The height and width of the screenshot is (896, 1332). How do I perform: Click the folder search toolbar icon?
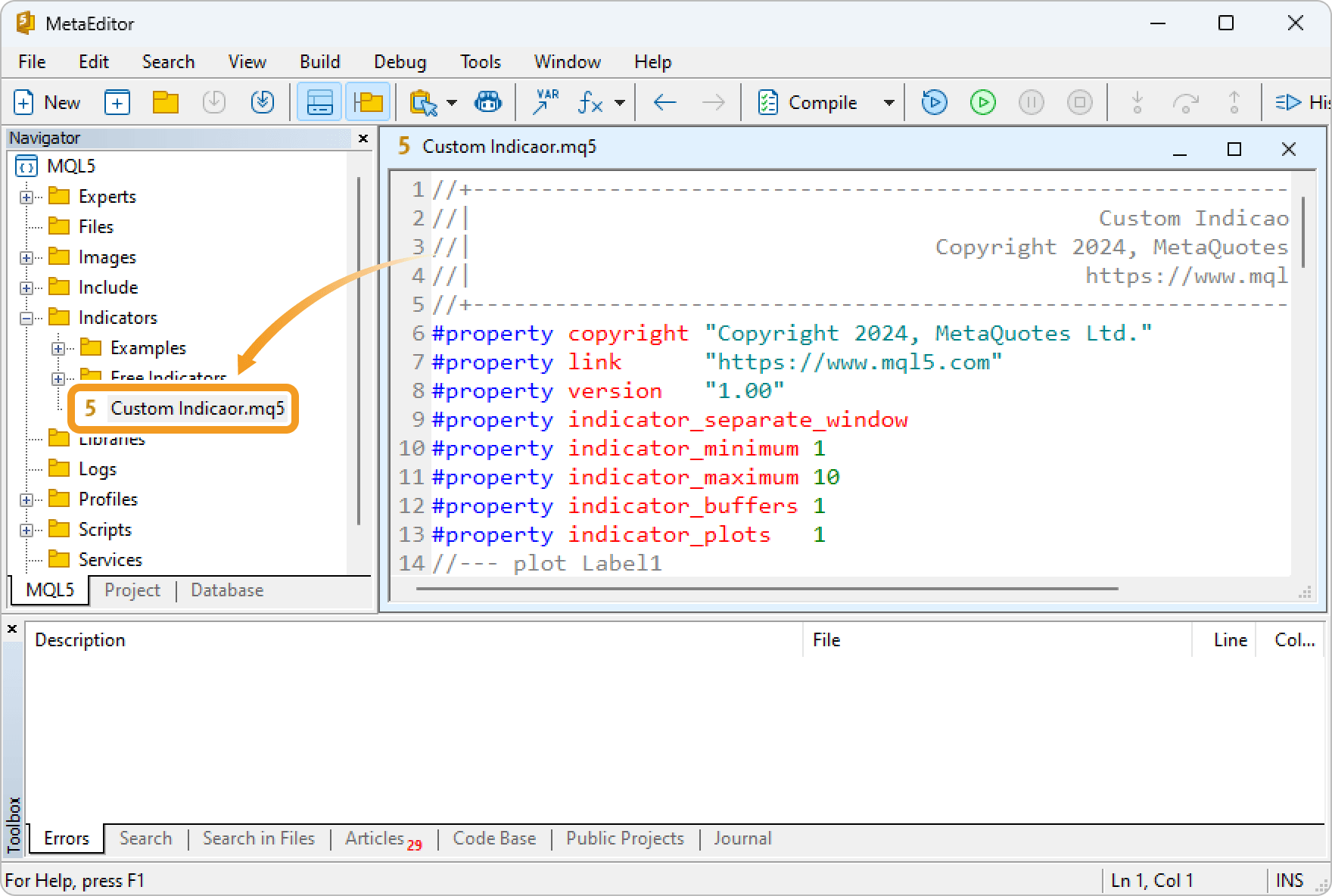click(x=423, y=102)
